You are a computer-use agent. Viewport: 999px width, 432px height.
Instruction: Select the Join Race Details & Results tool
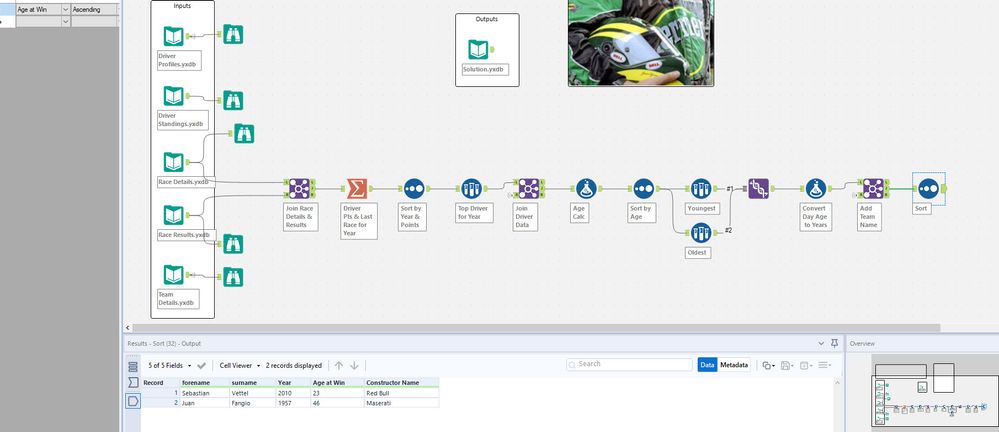[299, 189]
